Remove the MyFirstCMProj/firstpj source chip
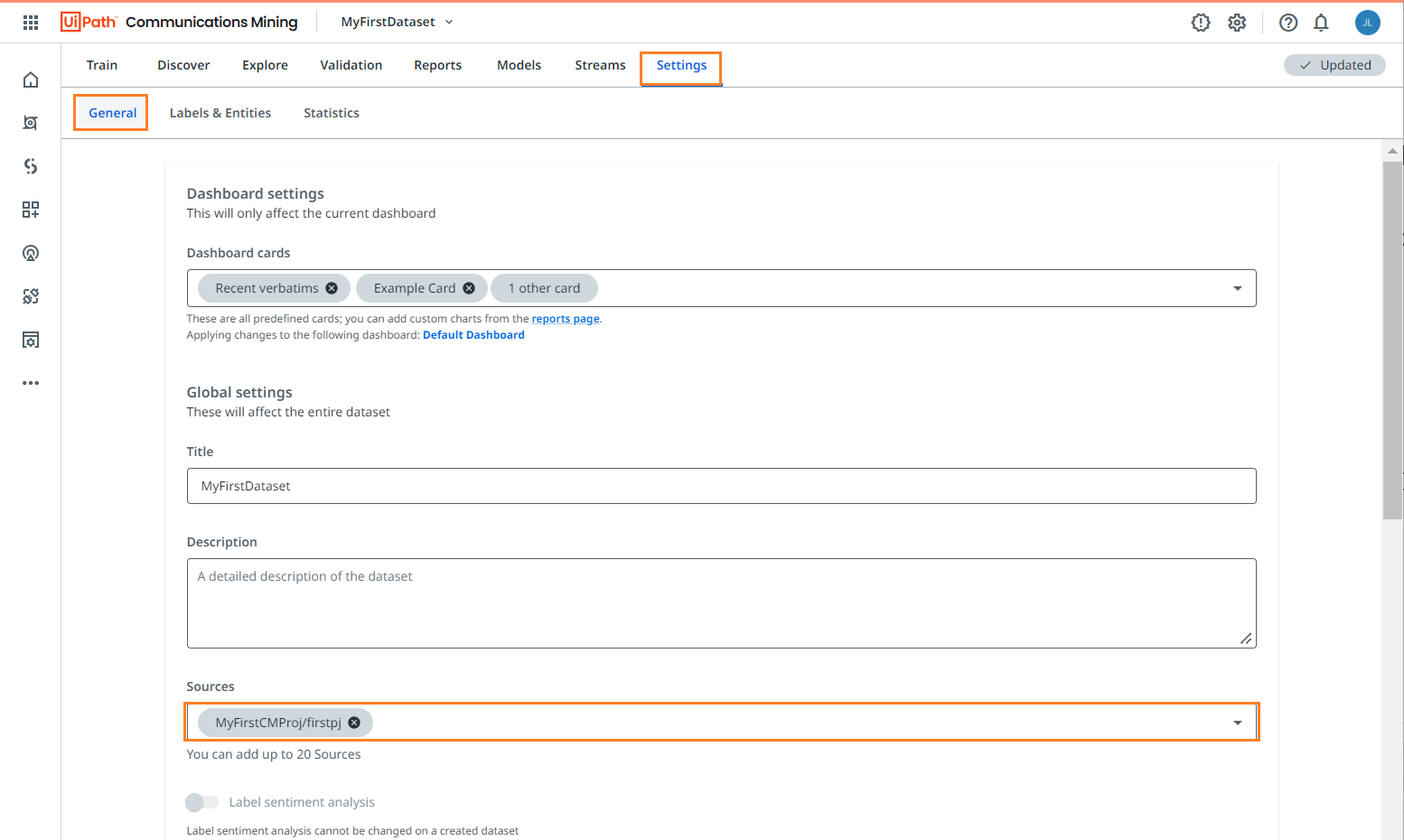 354,723
